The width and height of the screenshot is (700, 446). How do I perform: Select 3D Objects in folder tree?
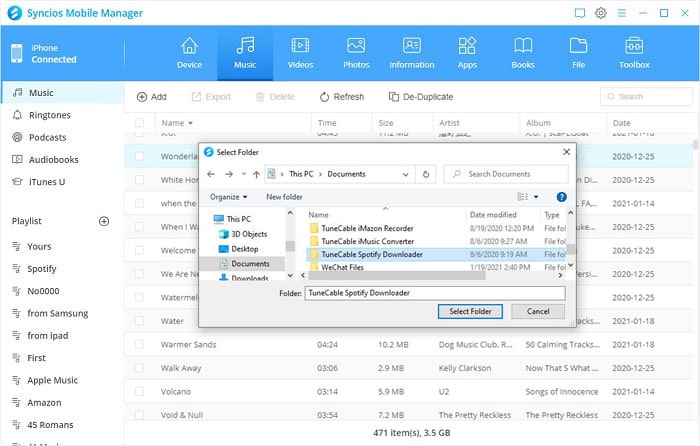(249, 234)
